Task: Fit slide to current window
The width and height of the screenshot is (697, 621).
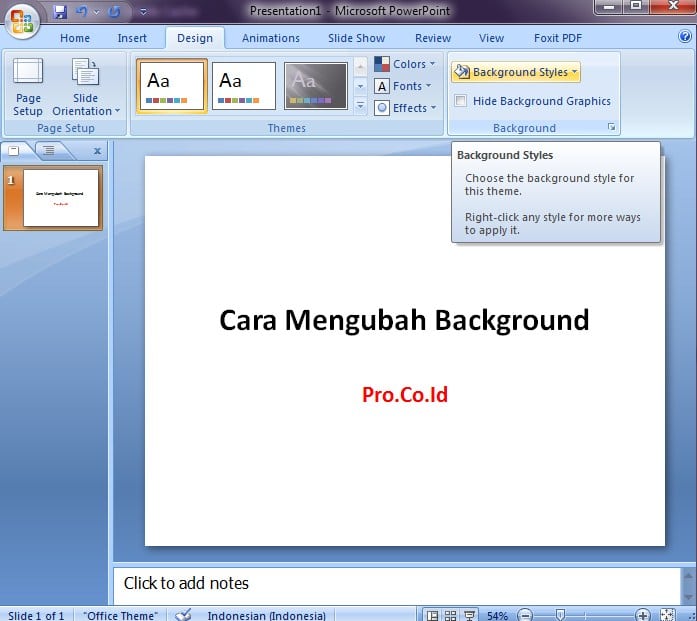Action: tap(668, 615)
